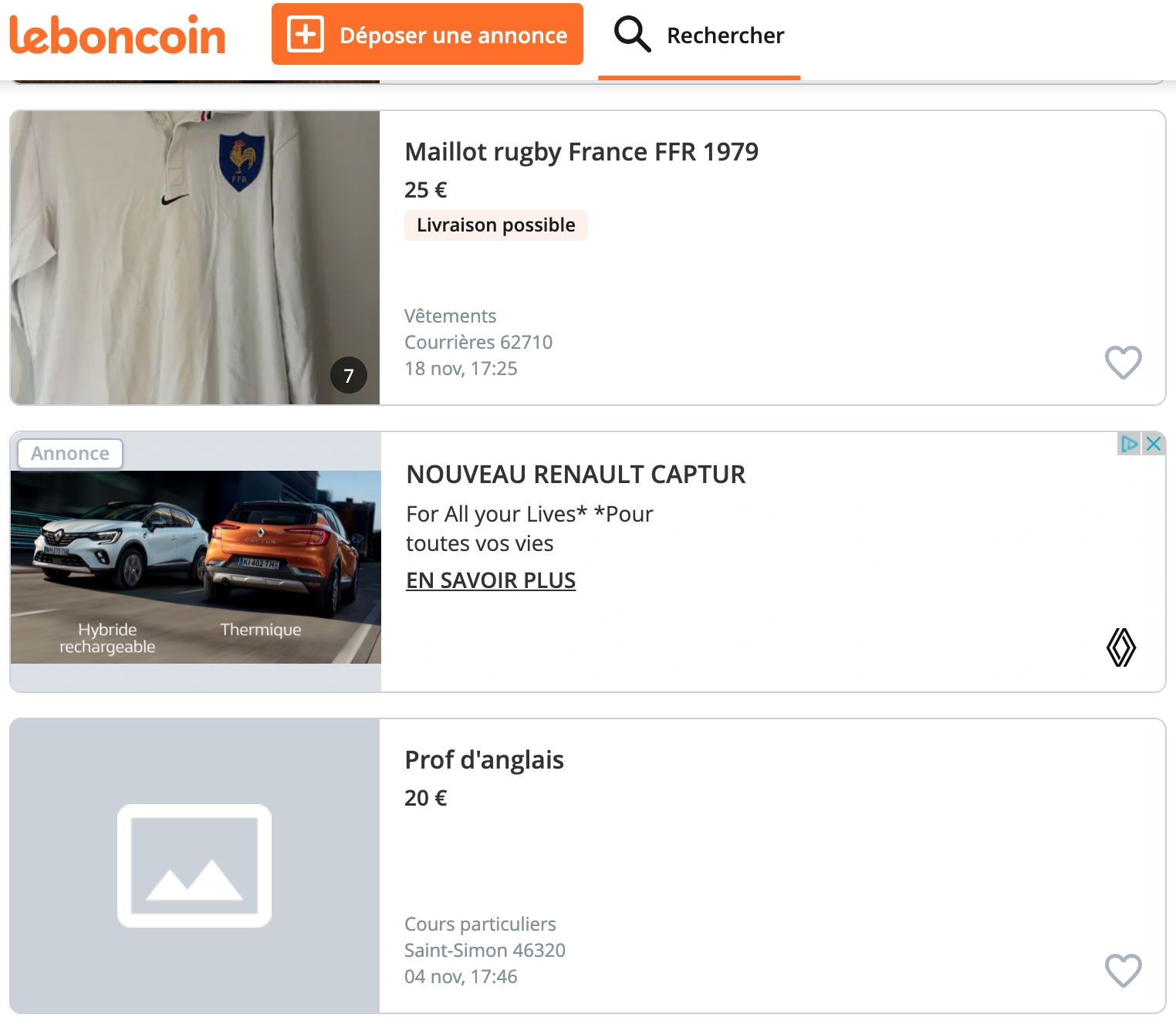The width and height of the screenshot is (1176, 1031).
Task: Open the AdChoices info icon
Action: (x=1129, y=444)
